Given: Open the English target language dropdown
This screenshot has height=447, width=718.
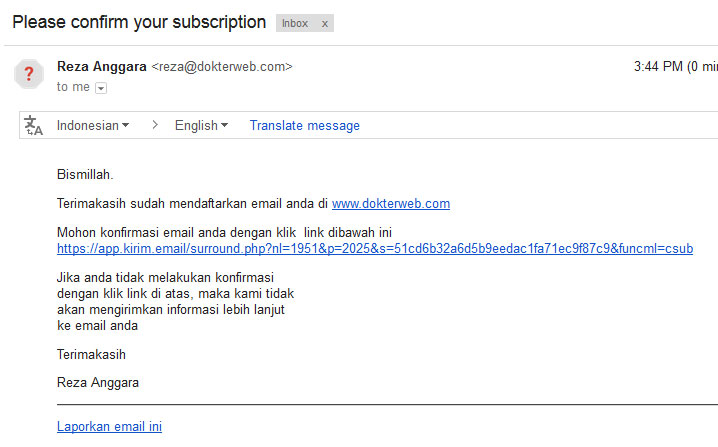Looking at the screenshot, I should point(201,126).
